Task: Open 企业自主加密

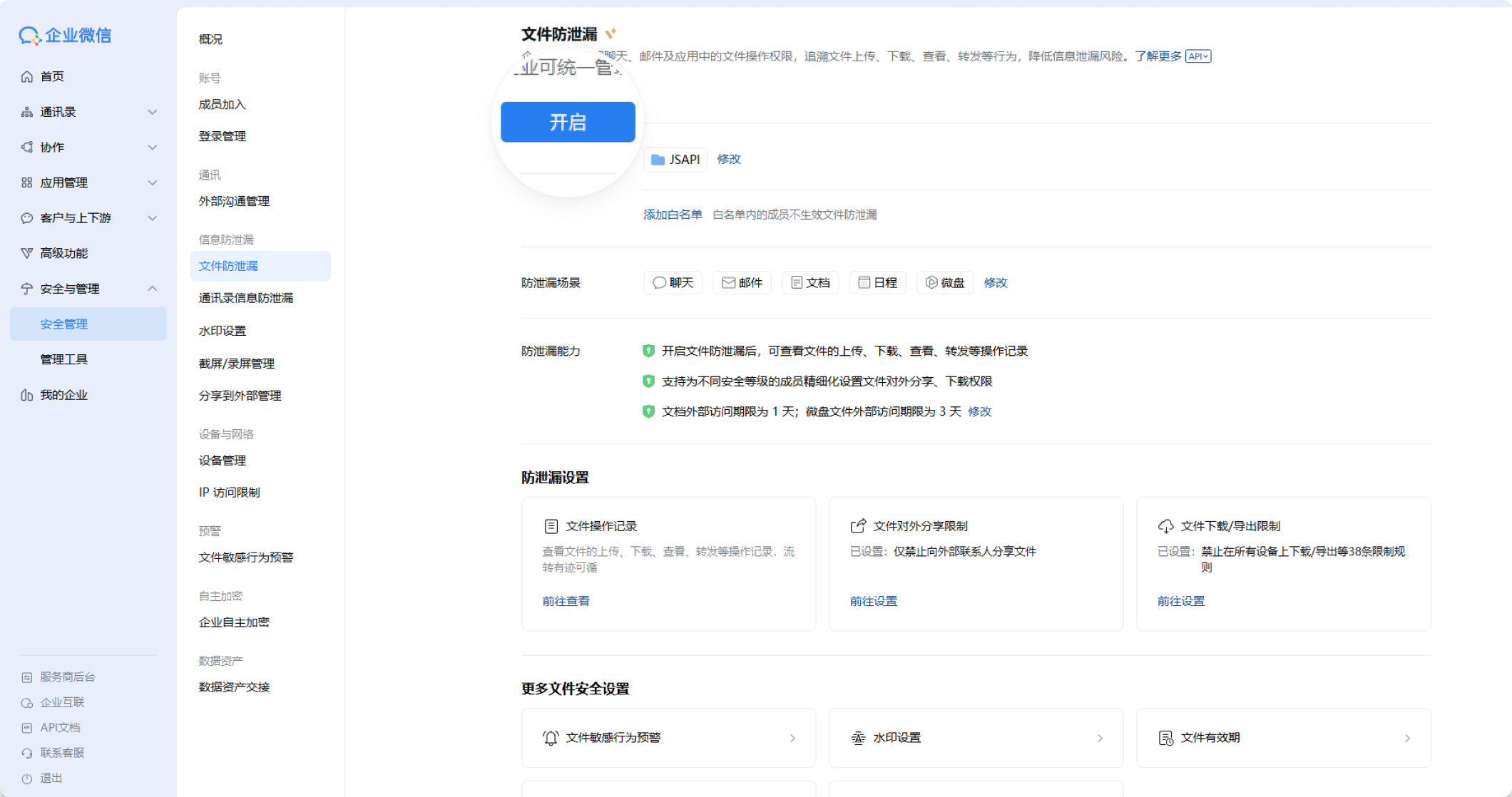Action: pos(234,622)
